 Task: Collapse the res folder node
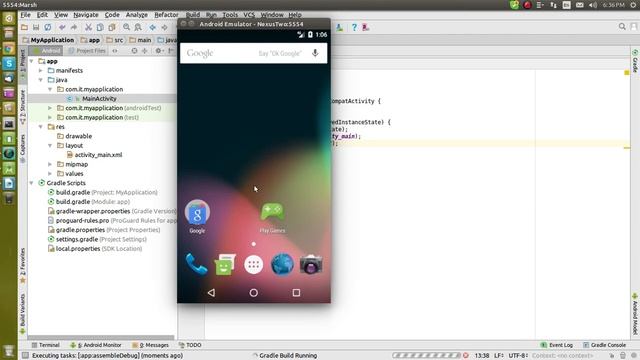coord(41,127)
